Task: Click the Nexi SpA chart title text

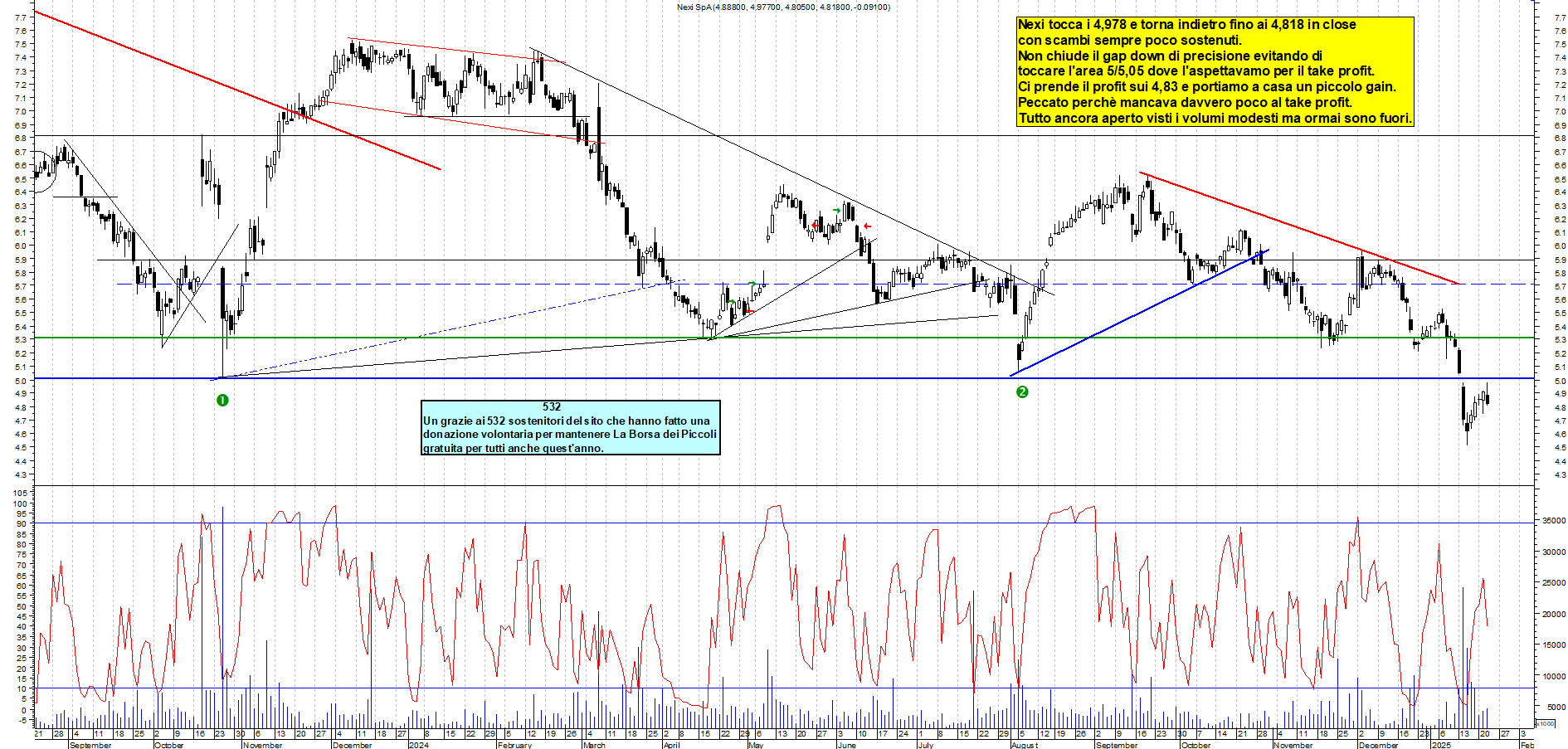Action: [x=783, y=7]
